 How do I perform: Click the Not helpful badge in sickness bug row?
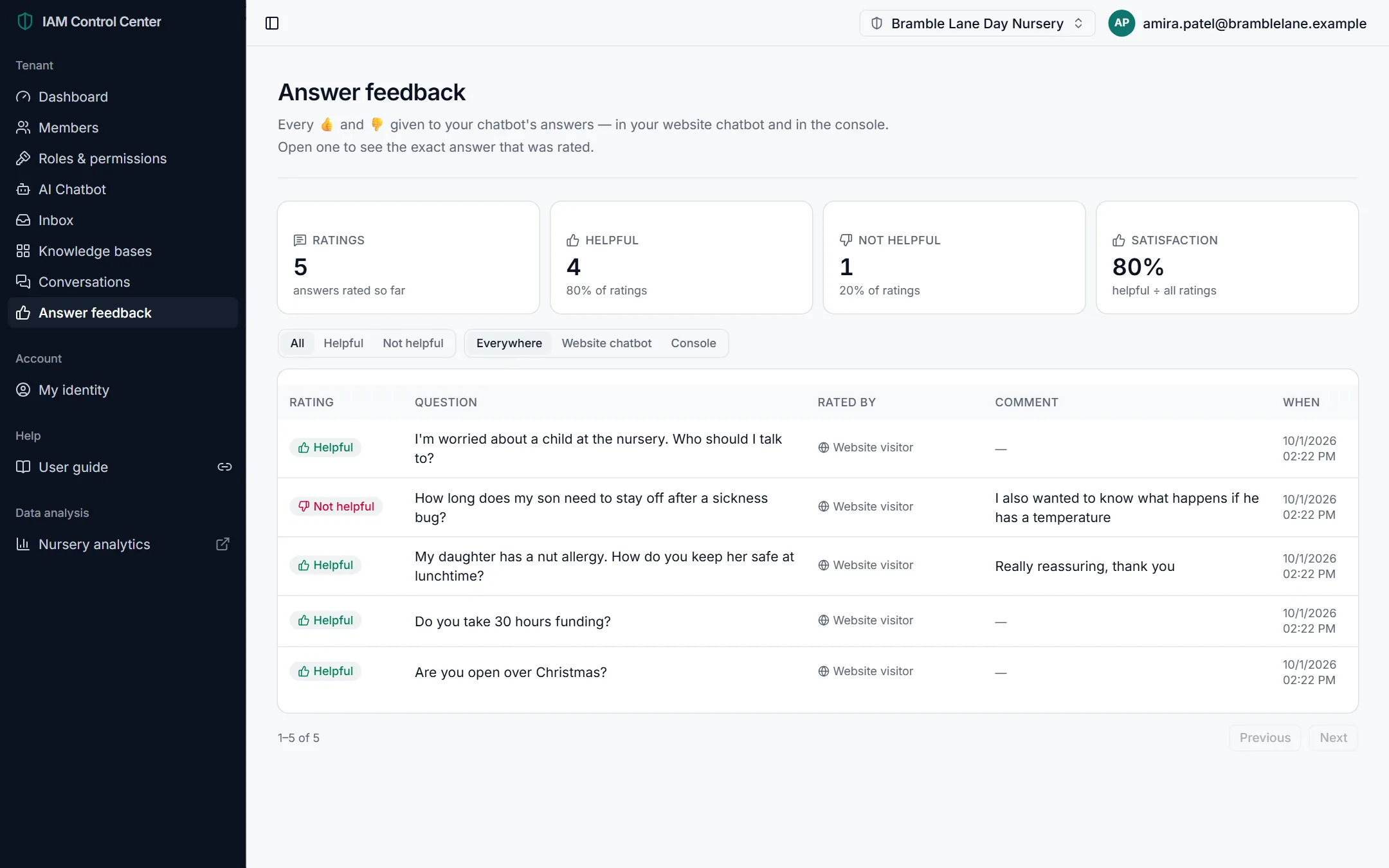(x=336, y=507)
